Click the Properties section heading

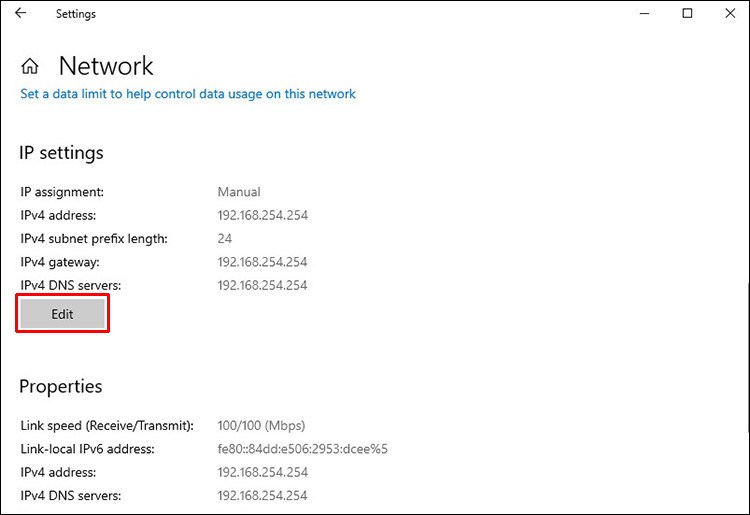(x=60, y=386)
